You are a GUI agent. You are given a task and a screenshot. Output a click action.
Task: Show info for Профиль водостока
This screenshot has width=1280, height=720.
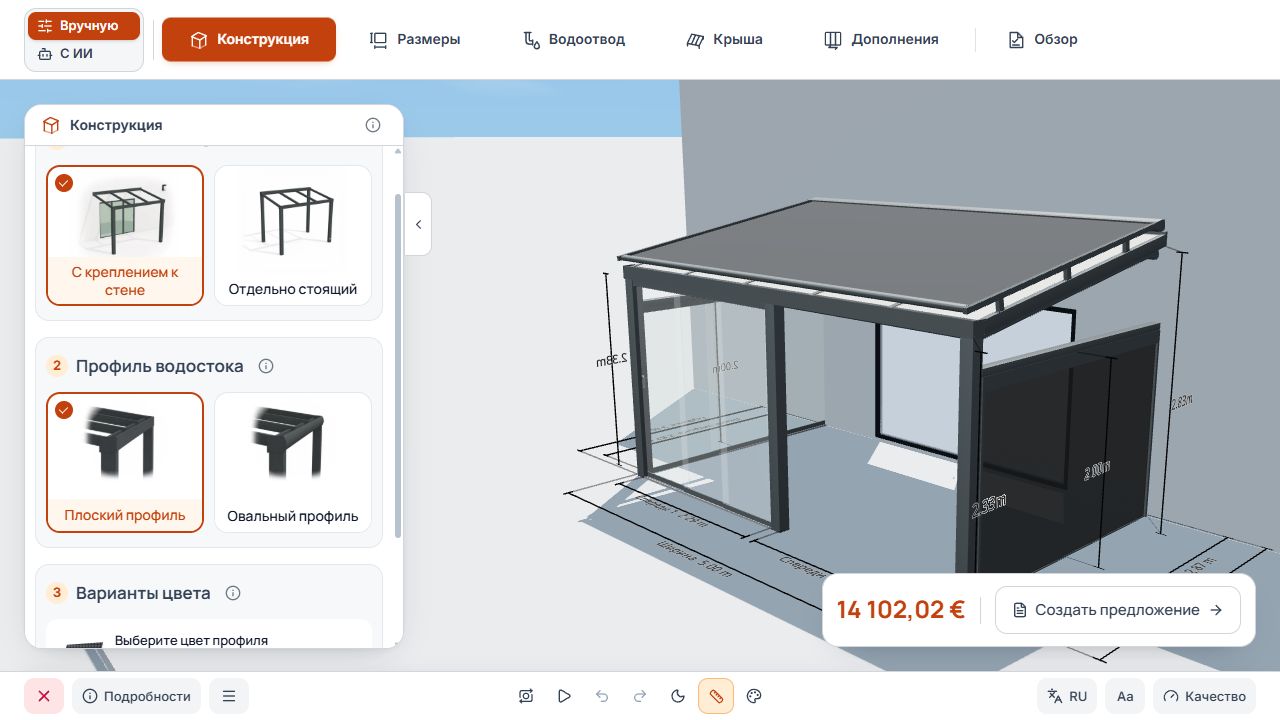(266, 366)
